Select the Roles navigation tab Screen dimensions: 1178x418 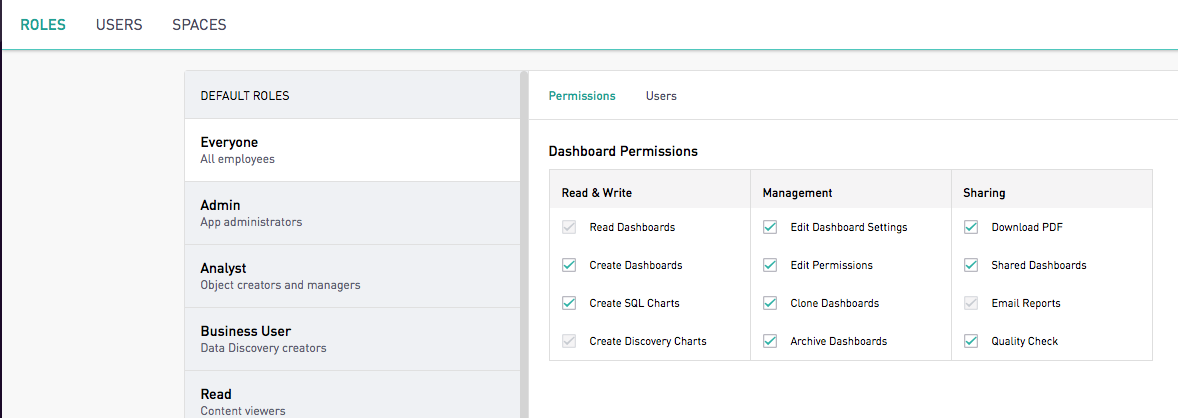(43, 25)
